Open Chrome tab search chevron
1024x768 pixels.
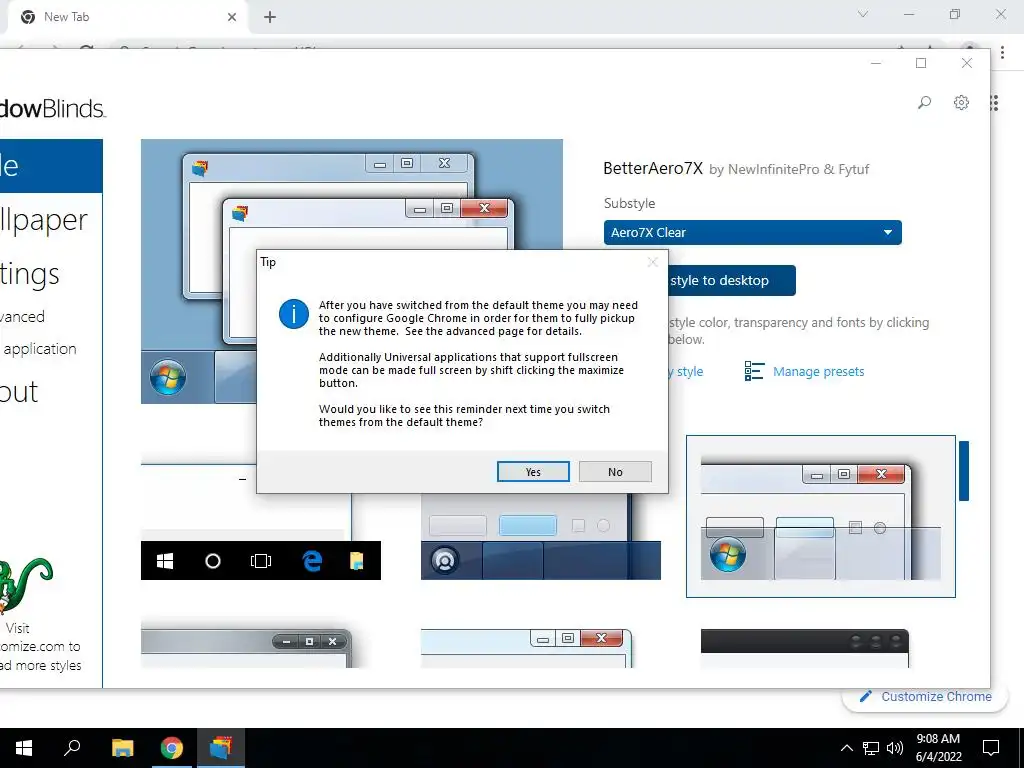tap(863, 14)
